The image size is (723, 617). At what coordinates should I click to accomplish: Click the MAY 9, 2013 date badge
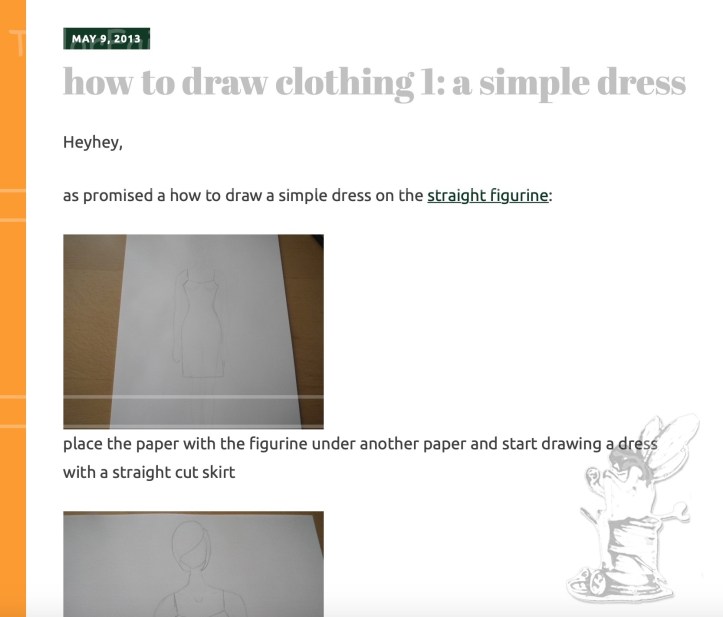[x=107, y=38]
